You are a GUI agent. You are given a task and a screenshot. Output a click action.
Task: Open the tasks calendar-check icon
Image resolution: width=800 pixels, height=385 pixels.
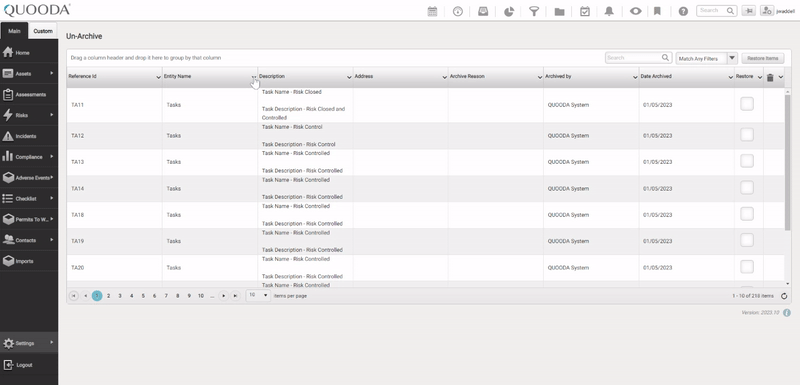[x=585, y=11]
